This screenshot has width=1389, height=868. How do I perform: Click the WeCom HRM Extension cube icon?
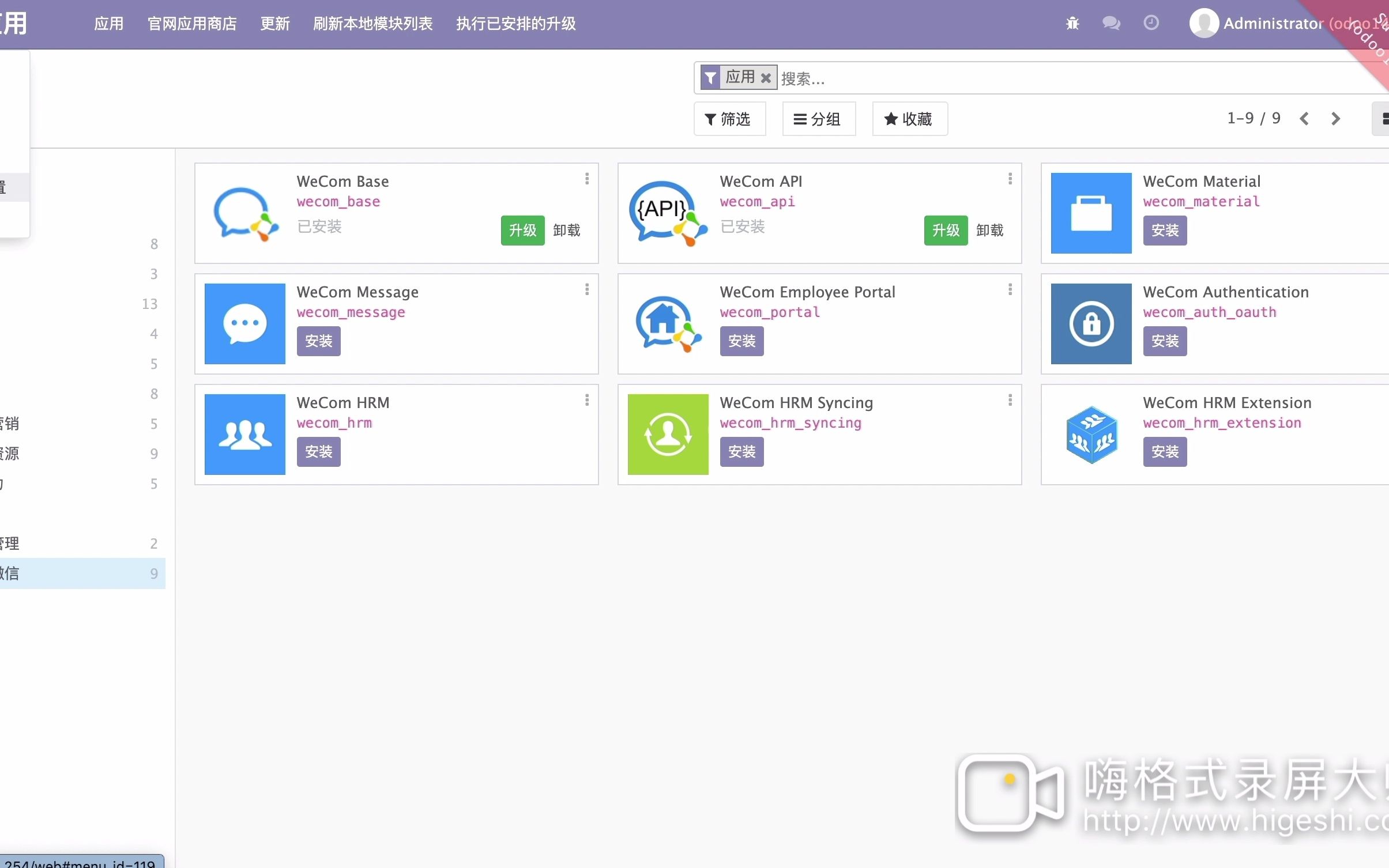(1091, 435)
